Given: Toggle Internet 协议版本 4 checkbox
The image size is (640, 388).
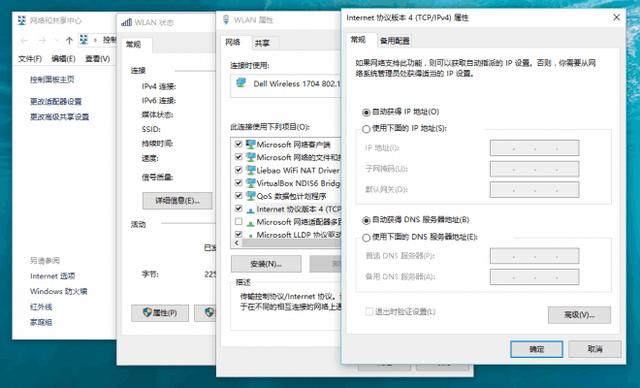Looking at the screenshot, I should [239, 209].
